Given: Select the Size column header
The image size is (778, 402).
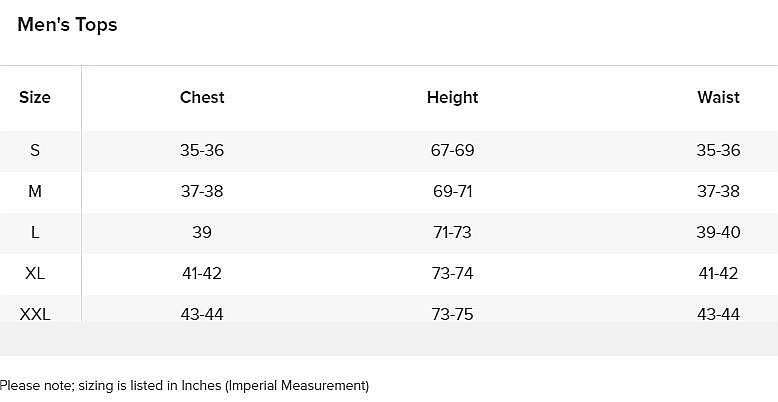Looking at the screenshot, I should (35, 97).
